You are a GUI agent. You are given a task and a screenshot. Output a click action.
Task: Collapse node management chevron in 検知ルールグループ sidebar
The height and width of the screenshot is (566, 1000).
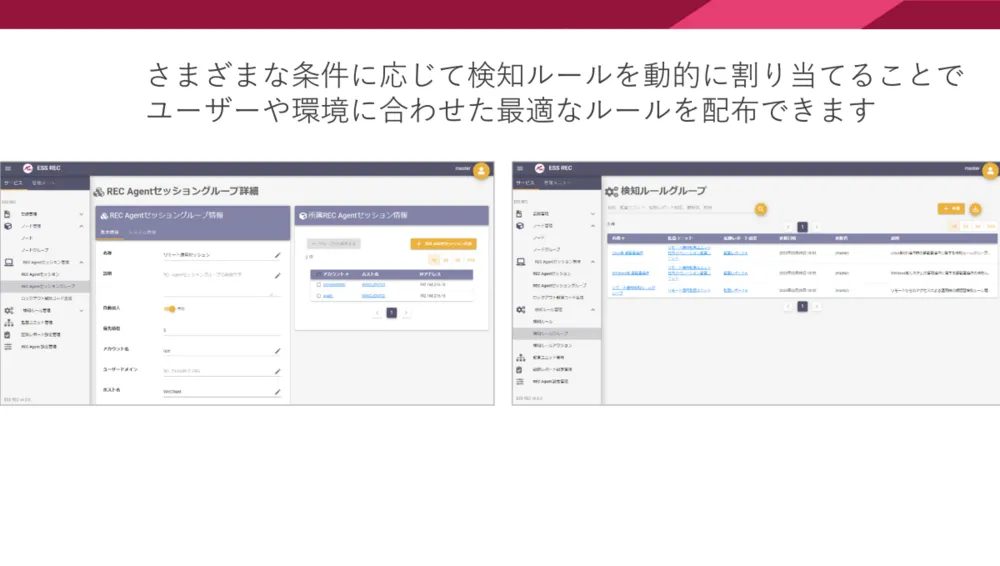[x=592, y=226]
